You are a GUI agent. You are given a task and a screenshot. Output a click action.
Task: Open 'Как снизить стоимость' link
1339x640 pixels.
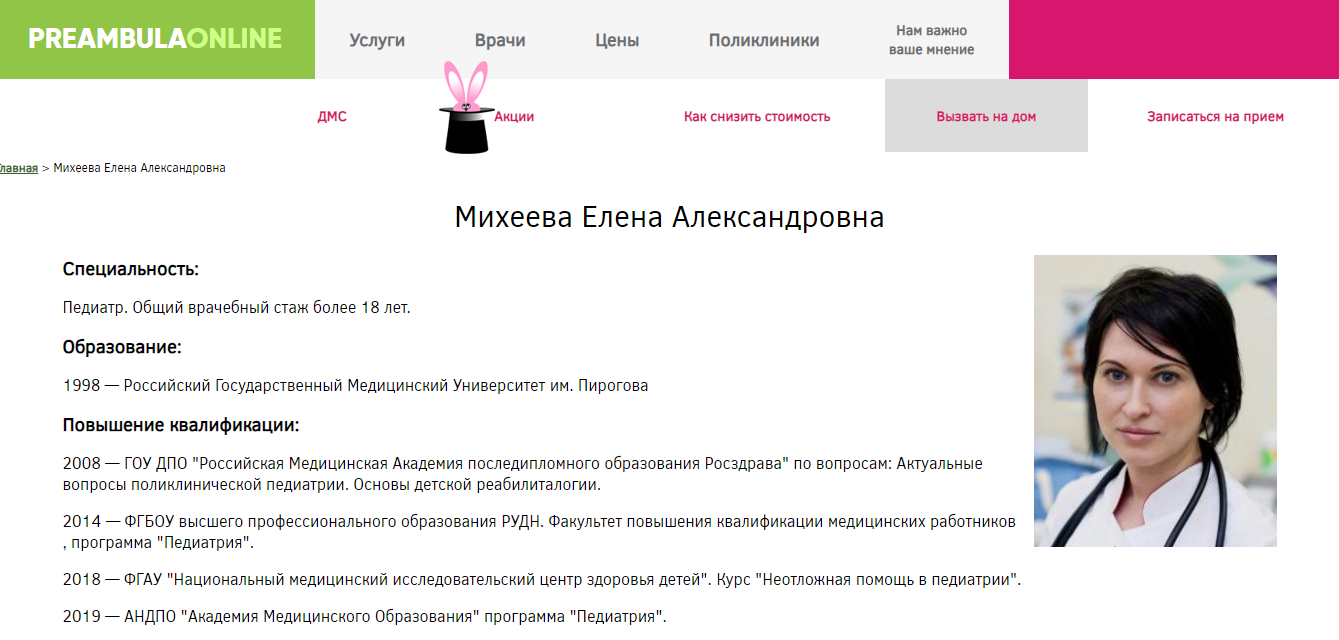click(757, 117)
